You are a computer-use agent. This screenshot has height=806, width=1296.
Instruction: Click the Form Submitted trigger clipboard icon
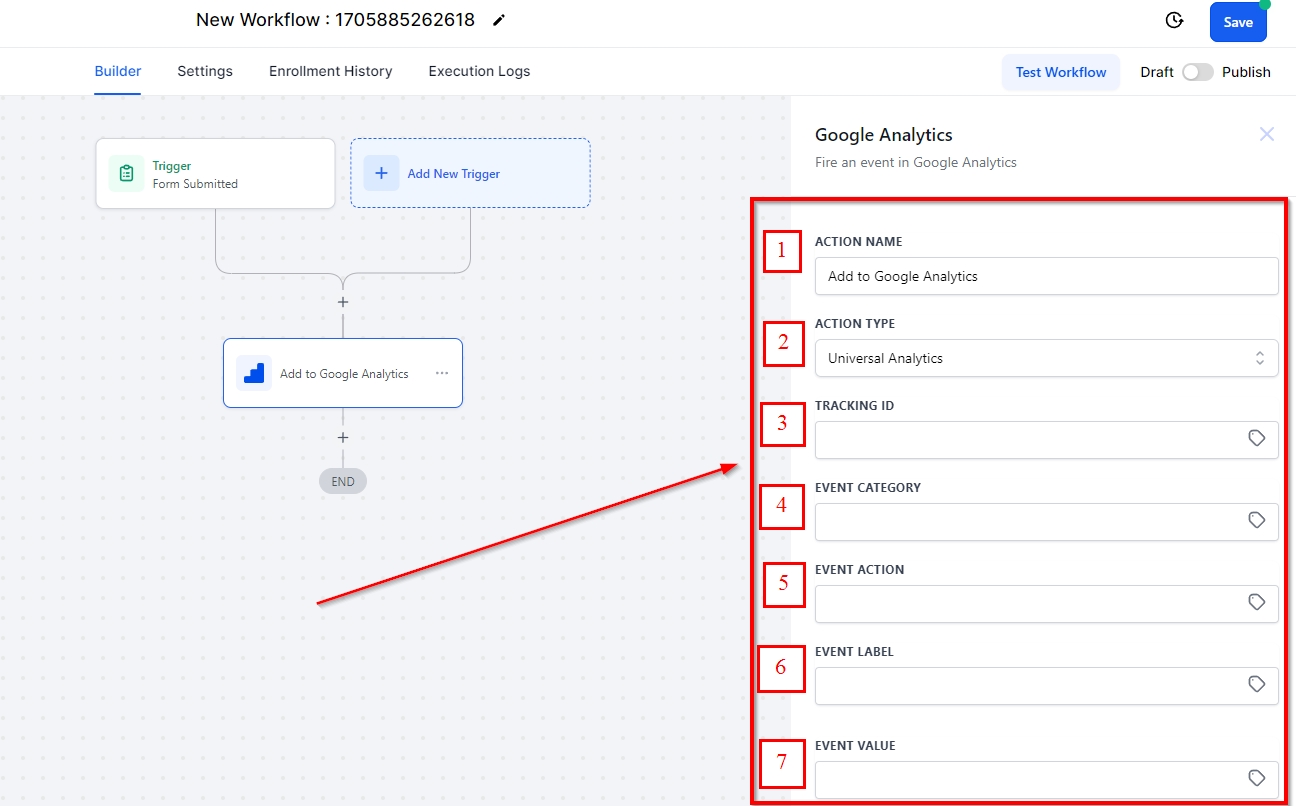point(126,174)
